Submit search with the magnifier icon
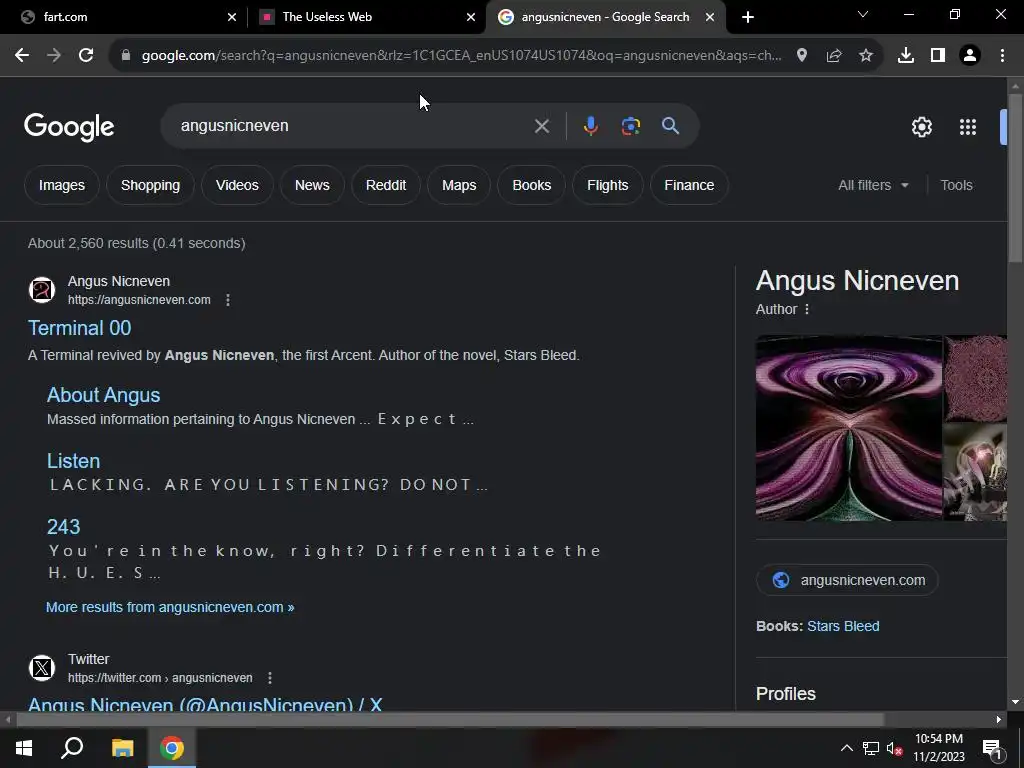The width and height of the screenshot is (1024, 768). click(671, 126)
